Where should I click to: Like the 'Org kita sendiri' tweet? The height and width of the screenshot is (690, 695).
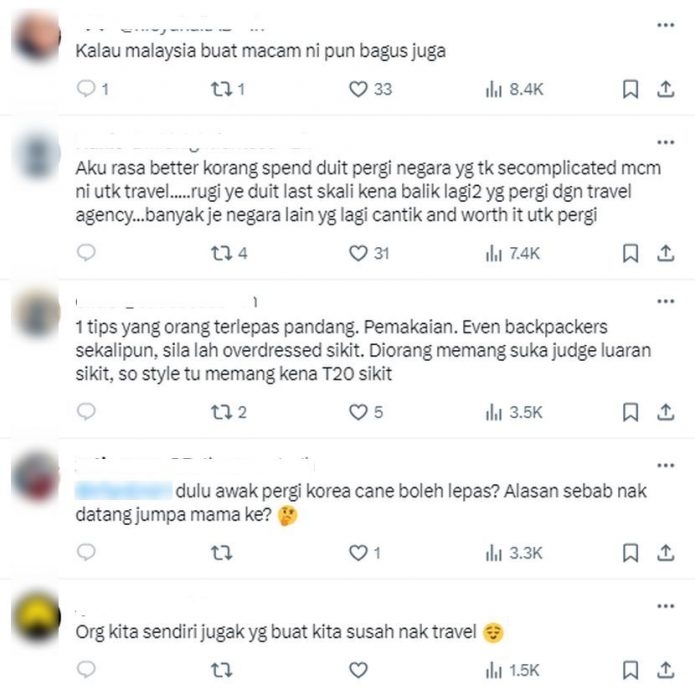click(358, 670)
